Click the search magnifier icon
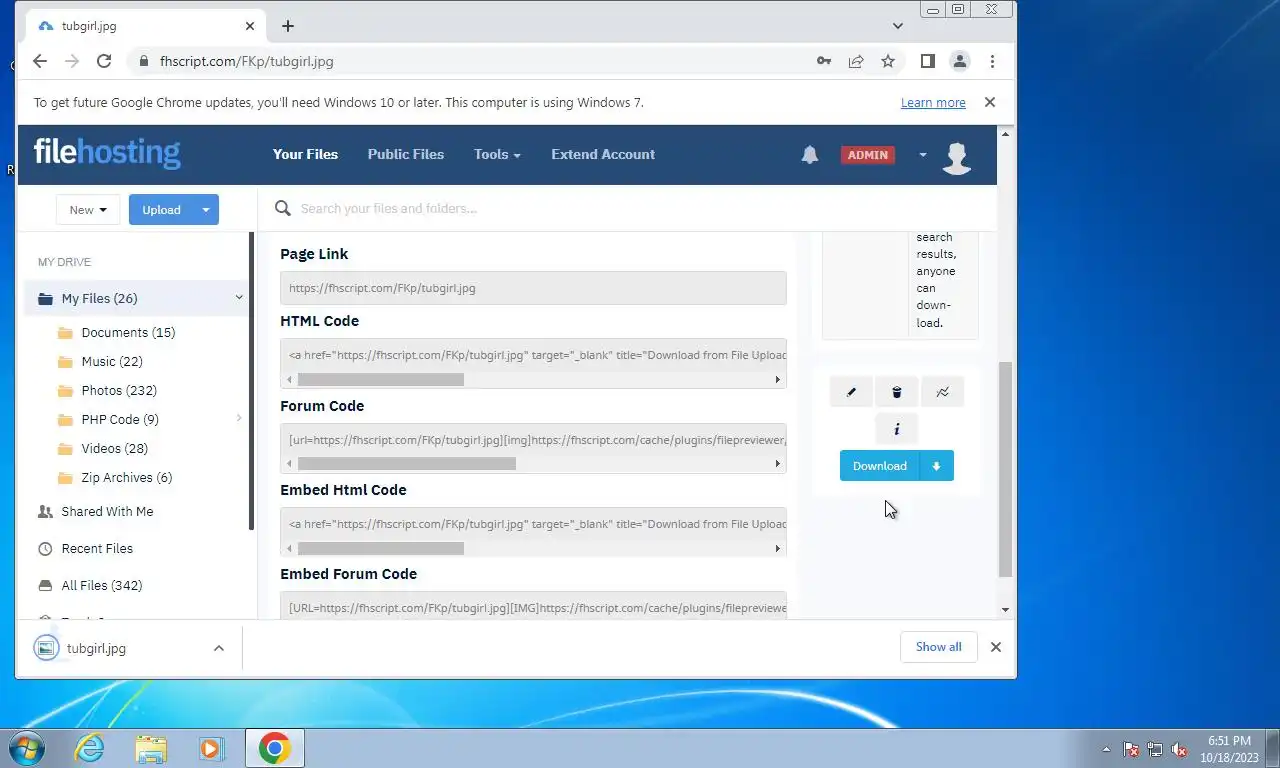This screenshot has width=1280, height=768. coord(283,208)
